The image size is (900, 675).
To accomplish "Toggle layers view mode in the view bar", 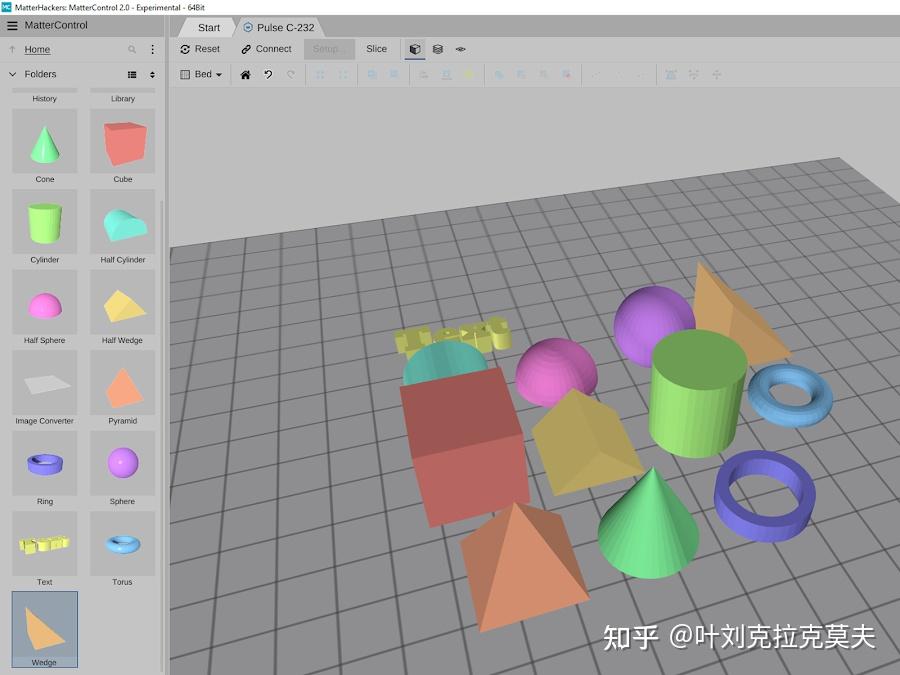I will [x=437, y=48].
